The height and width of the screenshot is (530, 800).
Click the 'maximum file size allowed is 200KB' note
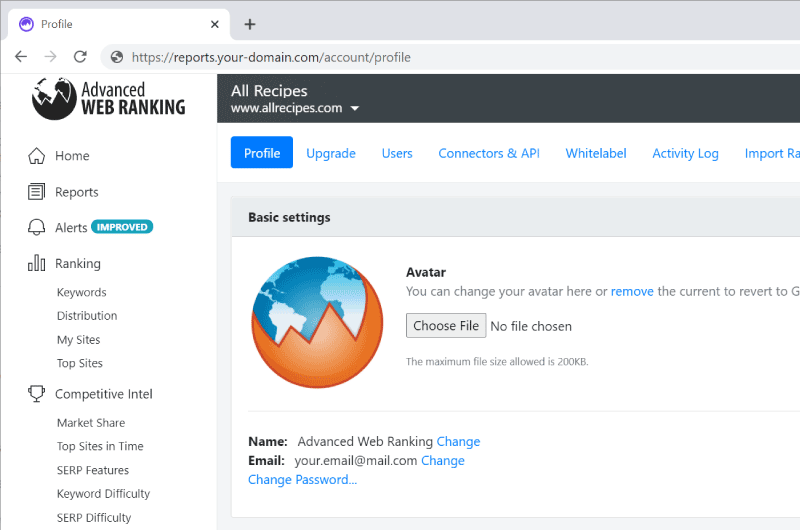tap(497, 362)
